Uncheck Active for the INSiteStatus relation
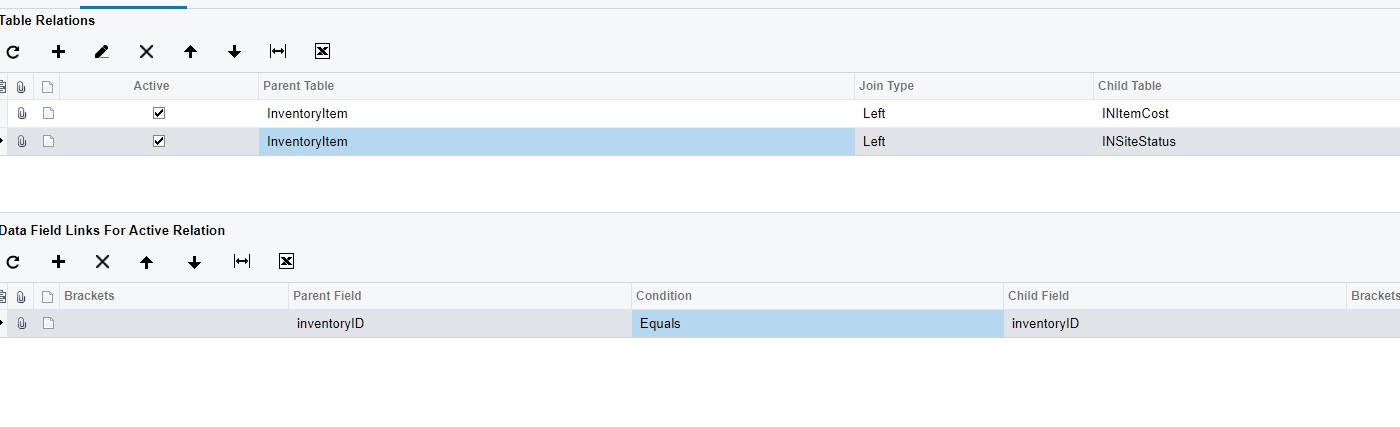The width and height of the screenshot is (1400, 427). [158, 141]
